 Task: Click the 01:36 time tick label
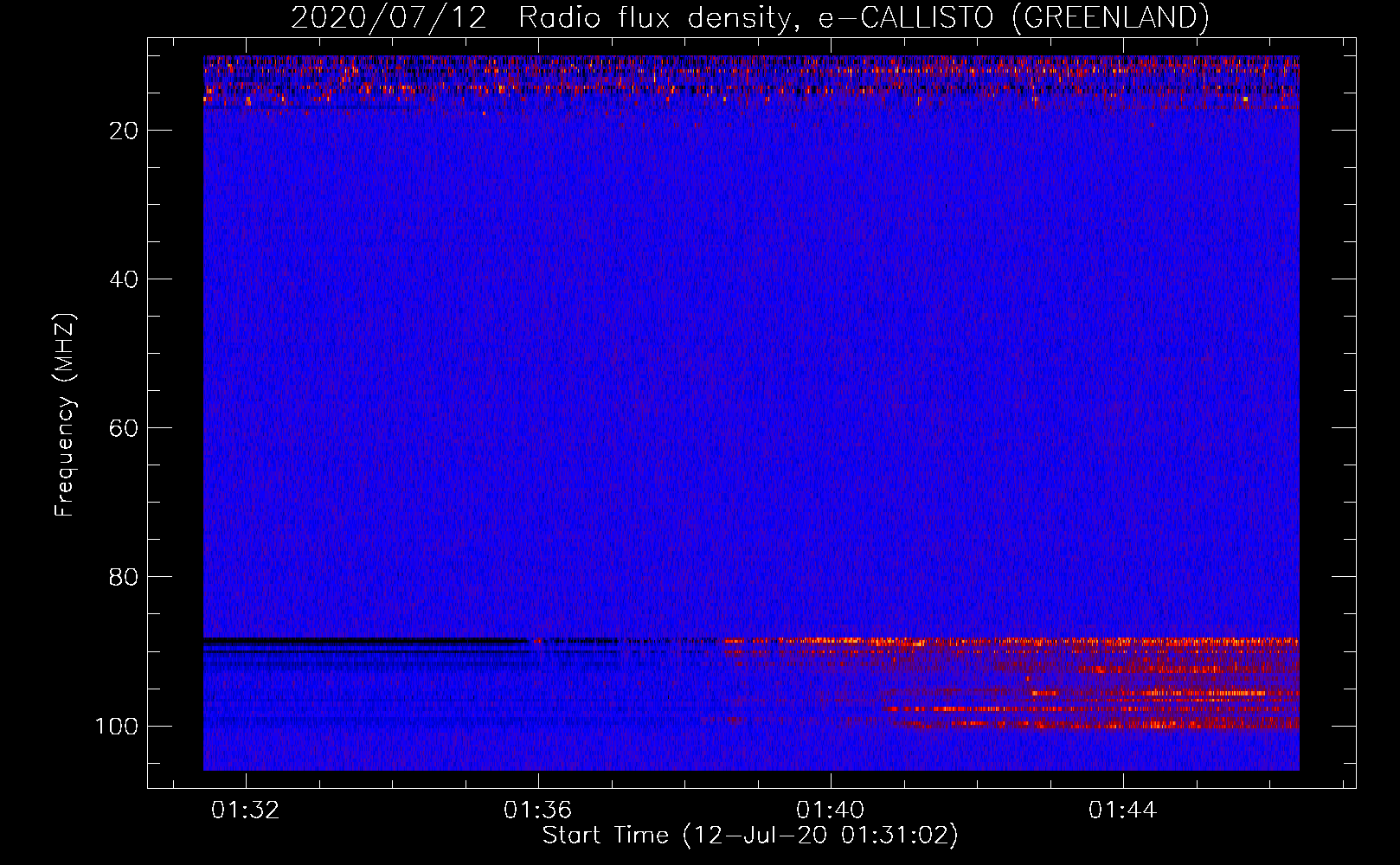[x=538, y=811]
